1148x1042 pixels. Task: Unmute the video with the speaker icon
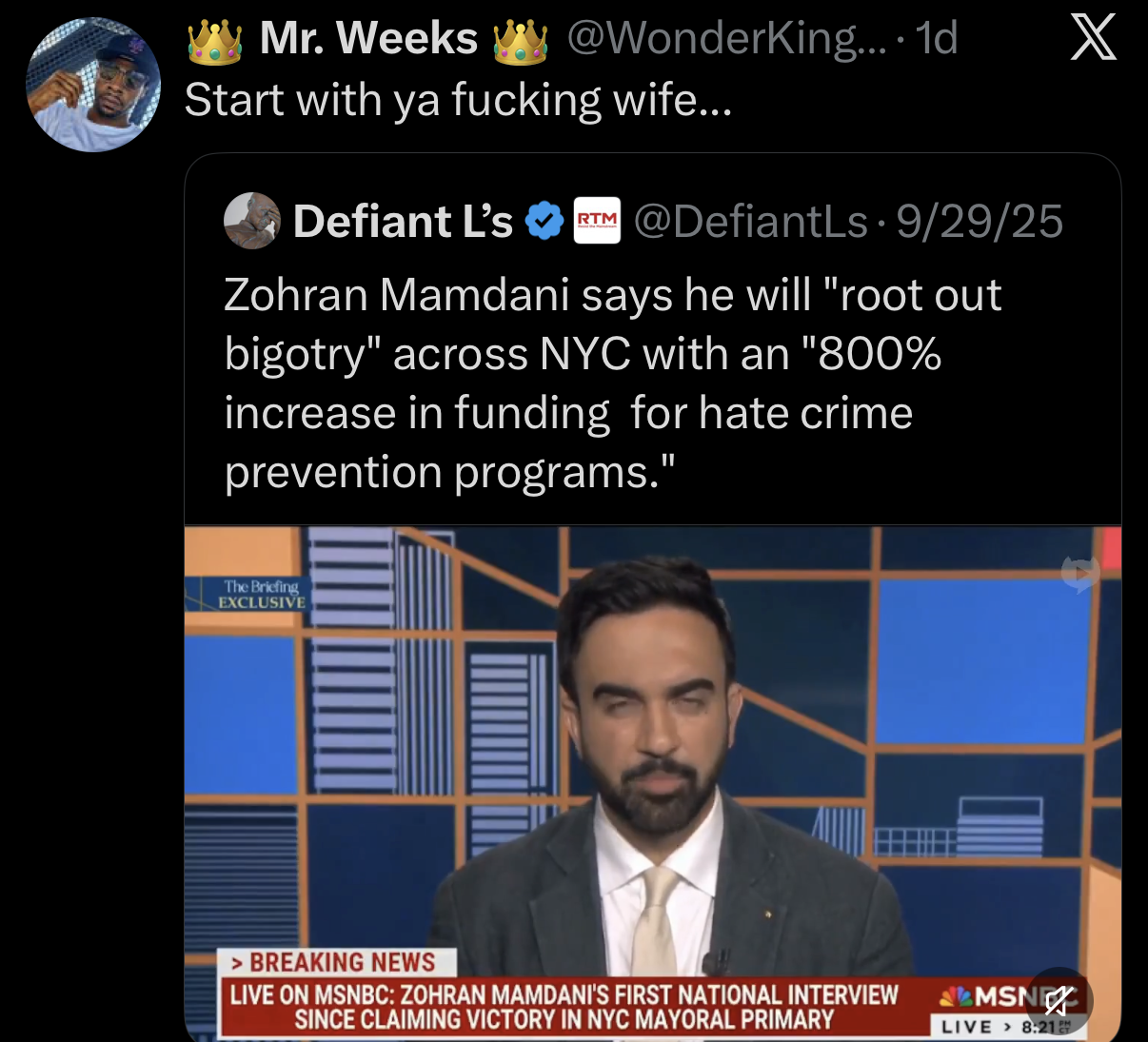(x=1059, y=1001)
